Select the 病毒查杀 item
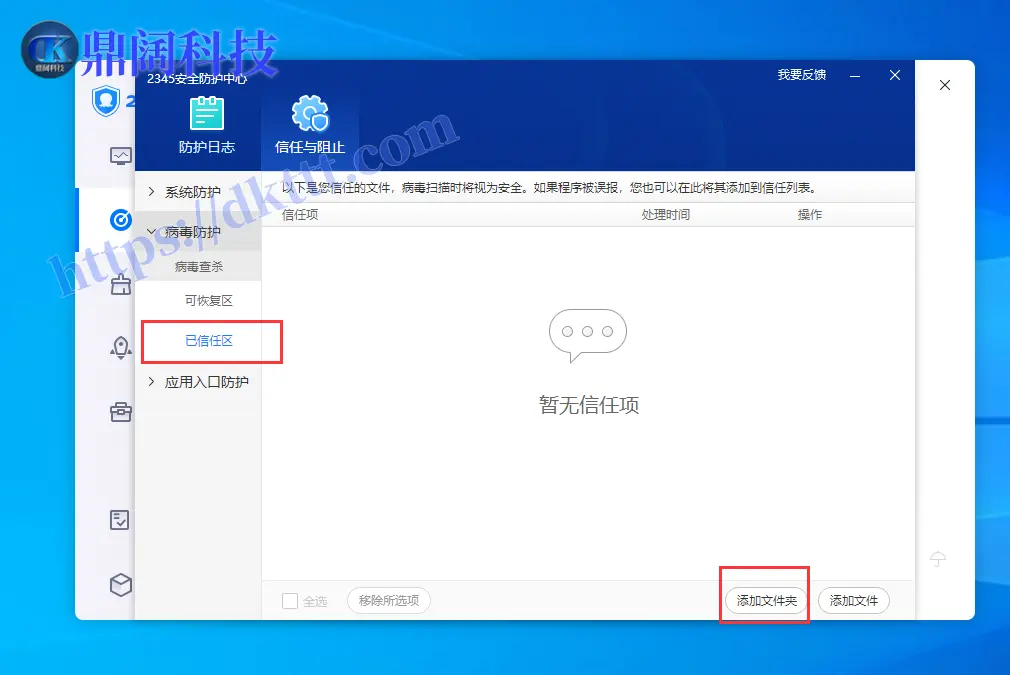Viewport: 1010px width, 675px height. pyautogui.click(x=199, y=267)
